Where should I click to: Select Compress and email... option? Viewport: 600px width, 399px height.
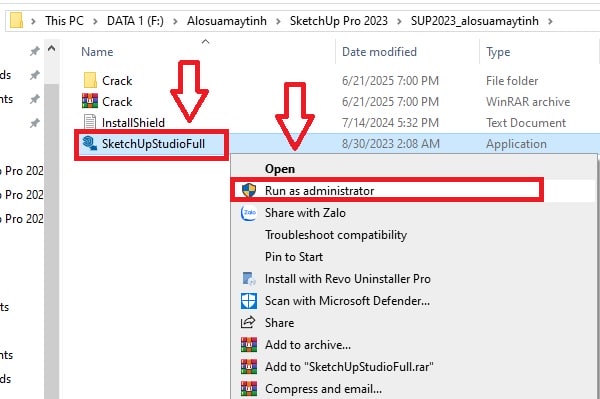[x=323, y=389]
